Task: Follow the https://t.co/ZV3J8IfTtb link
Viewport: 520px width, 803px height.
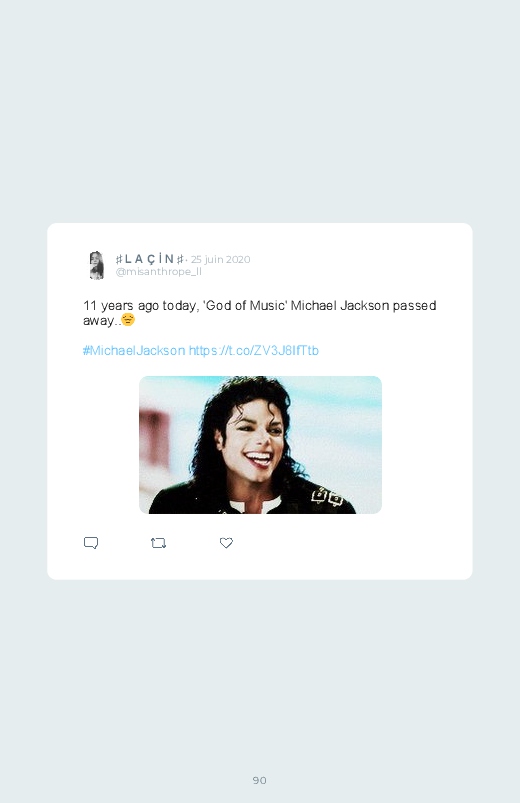Action: pyautogui.click(x=254, y=350)
